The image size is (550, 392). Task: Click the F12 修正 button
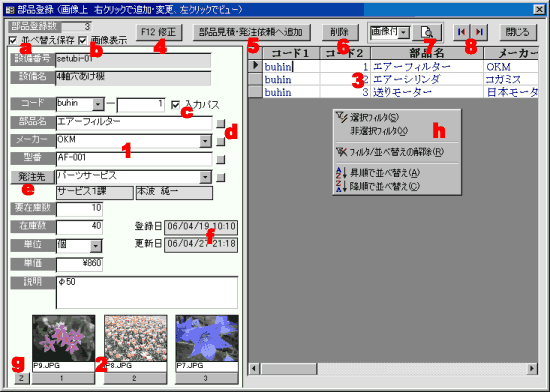(159, 32)
